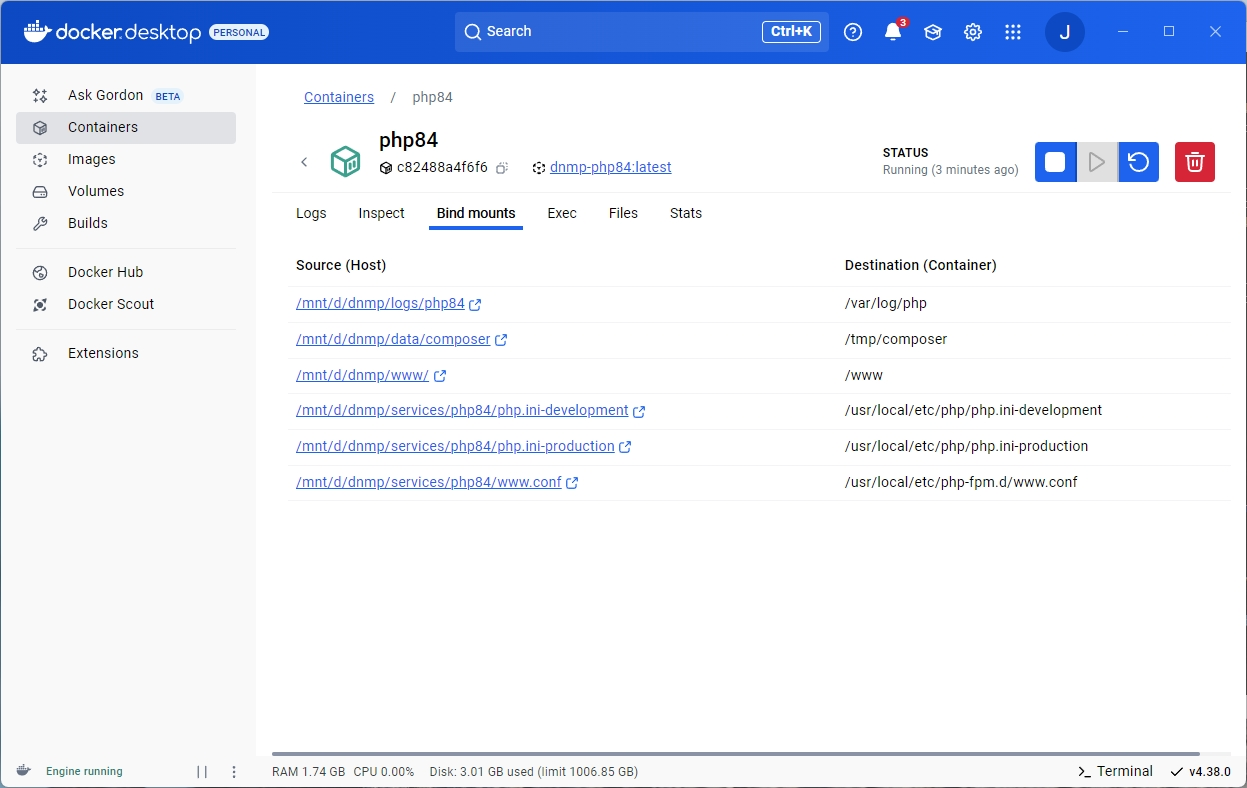Restart the php84 container
Screen dimensions: 1247x788
pos(1138,162)
